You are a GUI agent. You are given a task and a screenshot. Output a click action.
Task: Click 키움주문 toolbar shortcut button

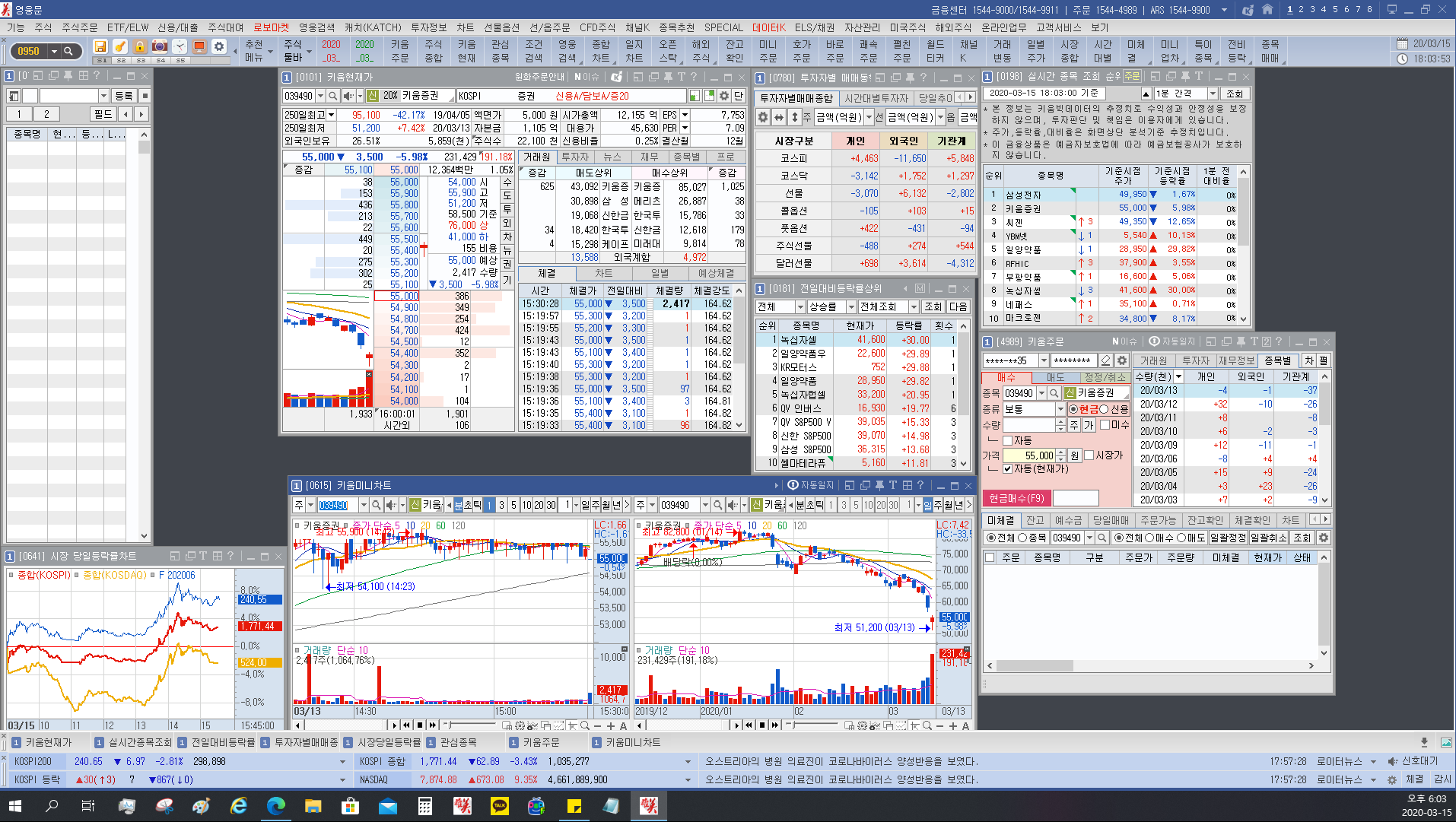400,51
